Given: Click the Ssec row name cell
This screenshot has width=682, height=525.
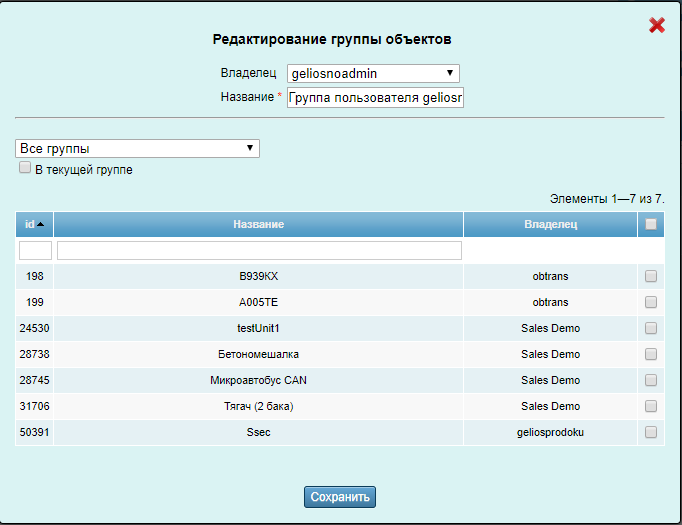Looking at the screenshot, I should (258, 432).
